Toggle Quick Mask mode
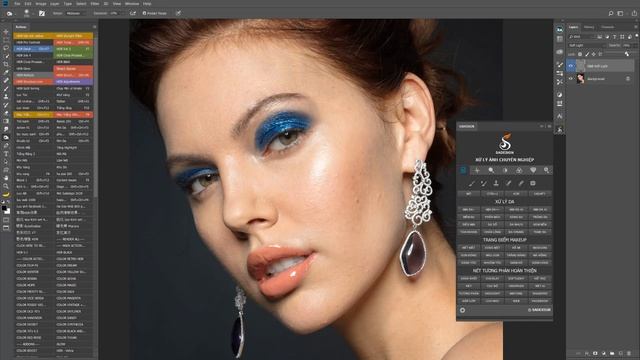The image size is (640, 360). [6, 220]
